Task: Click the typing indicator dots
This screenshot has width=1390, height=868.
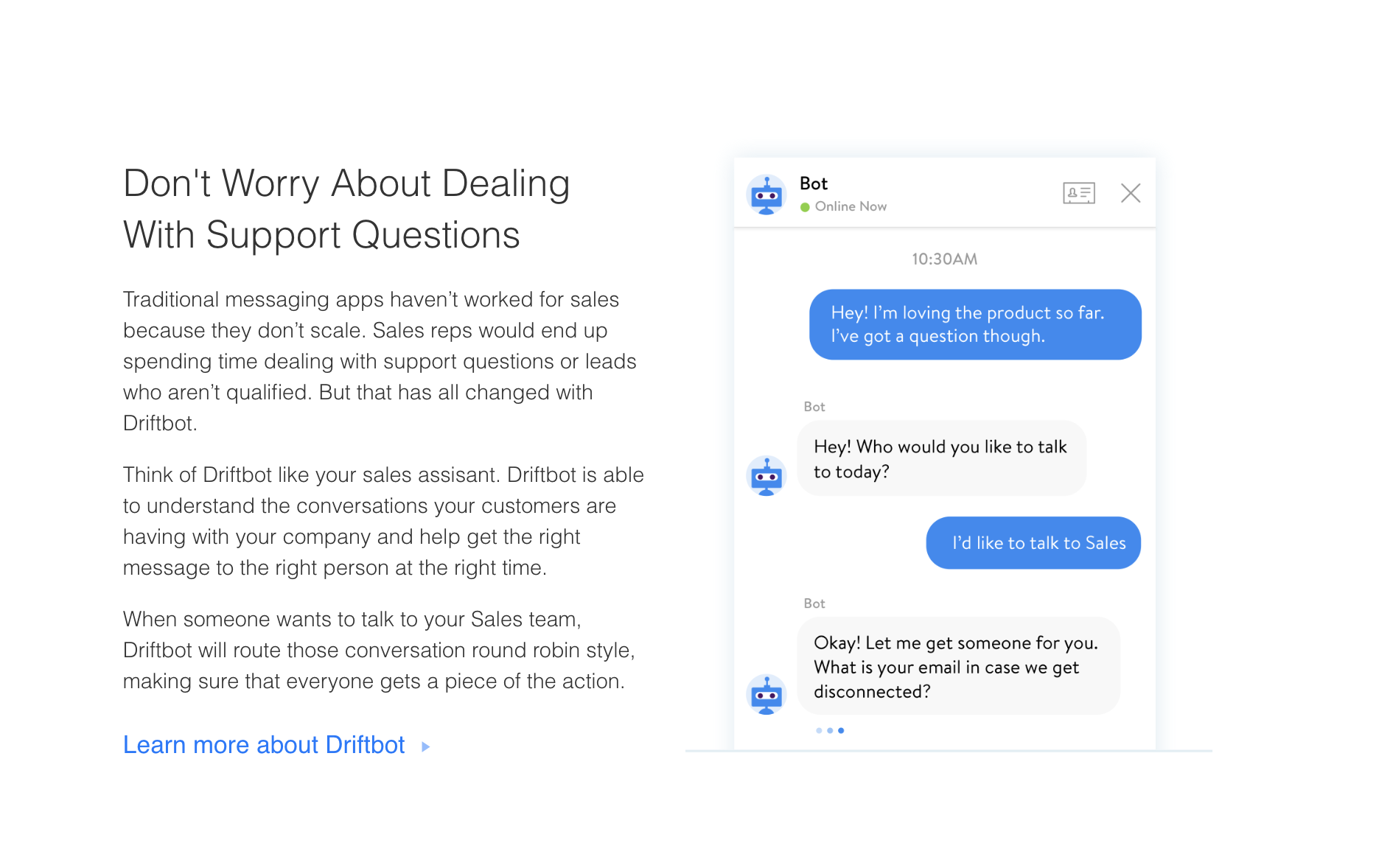Action: click(830, 730)
